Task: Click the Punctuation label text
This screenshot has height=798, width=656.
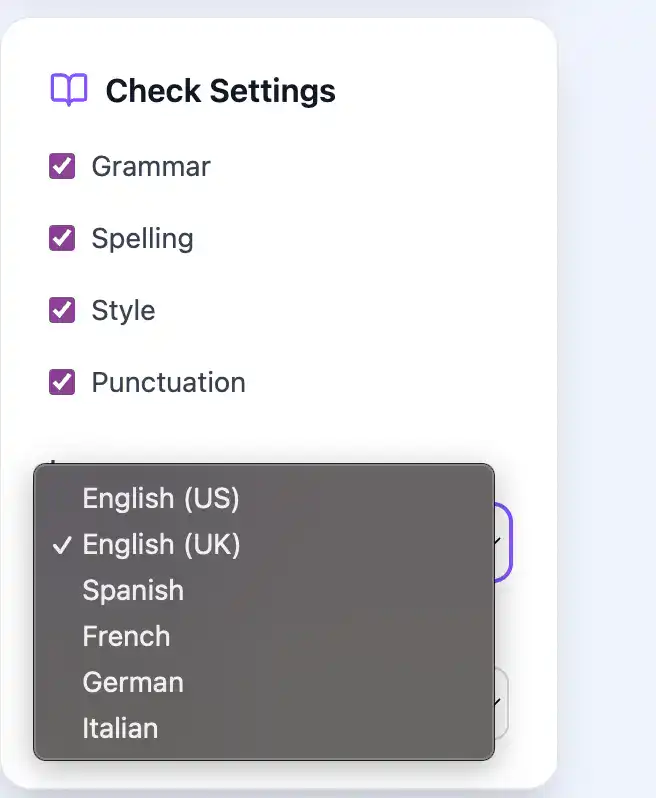Action: (168, 382)
